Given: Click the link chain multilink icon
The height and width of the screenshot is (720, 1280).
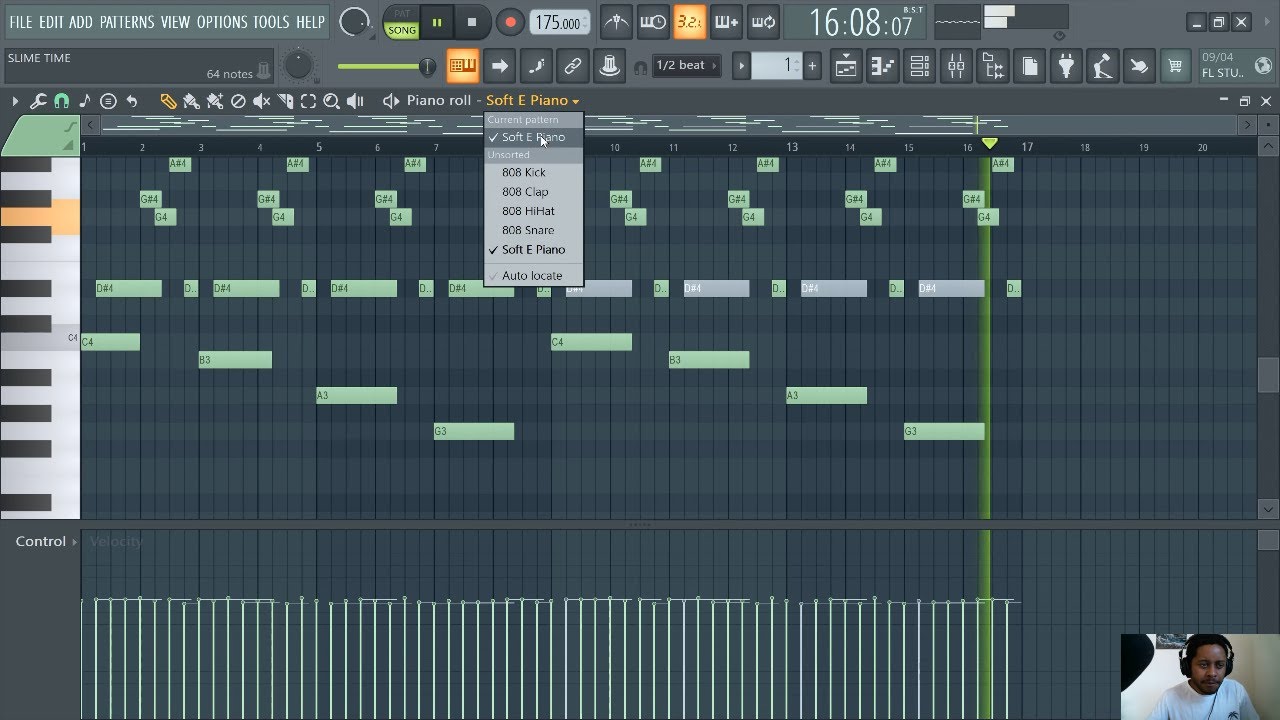Looking at the screenshot, I should pos(573,66).
